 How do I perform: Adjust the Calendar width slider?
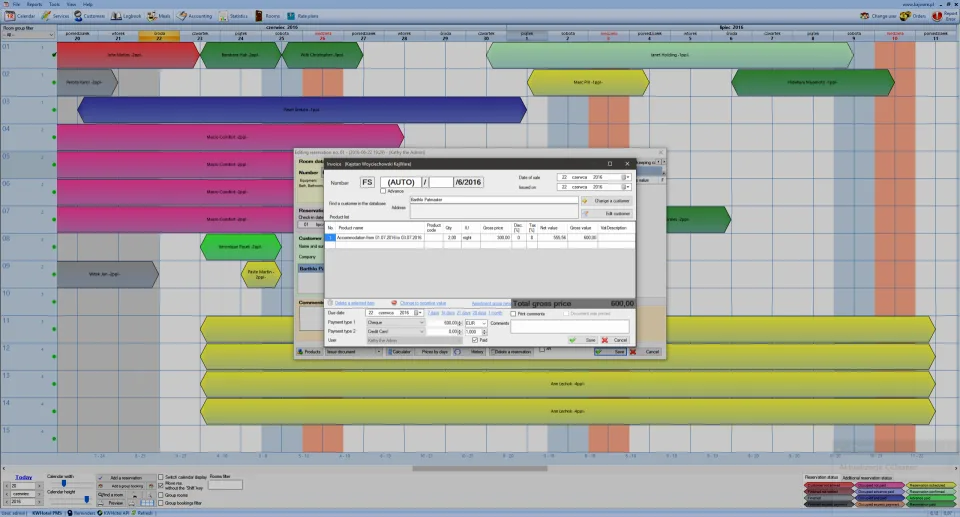pos(64,483)
